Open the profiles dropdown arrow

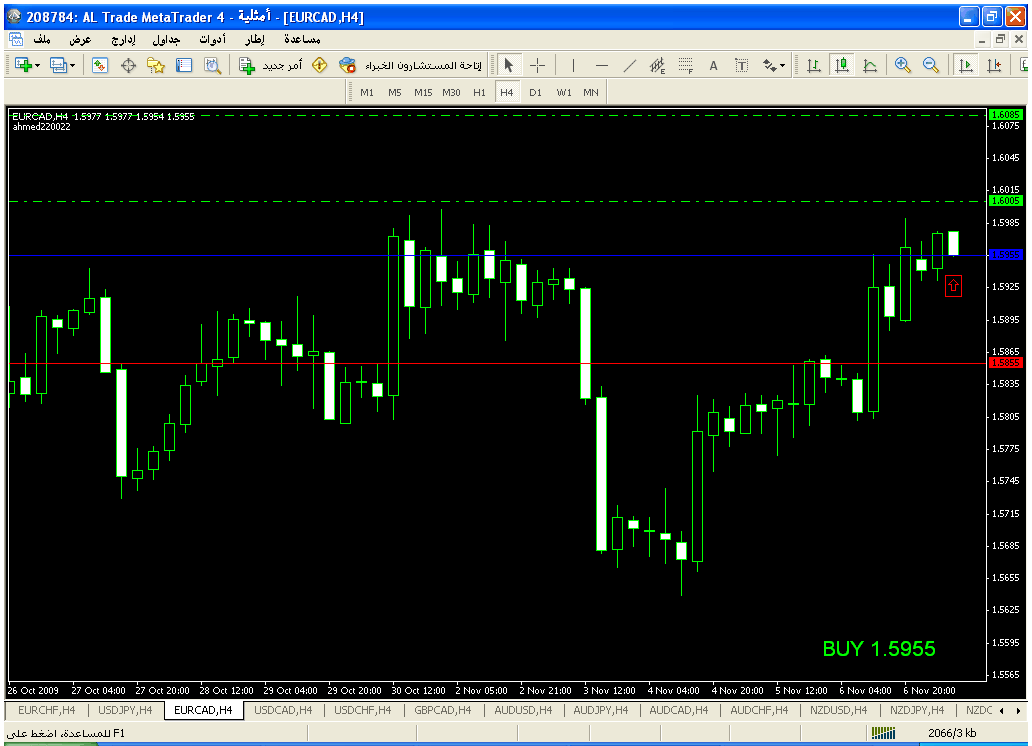(x=72, y=65)
